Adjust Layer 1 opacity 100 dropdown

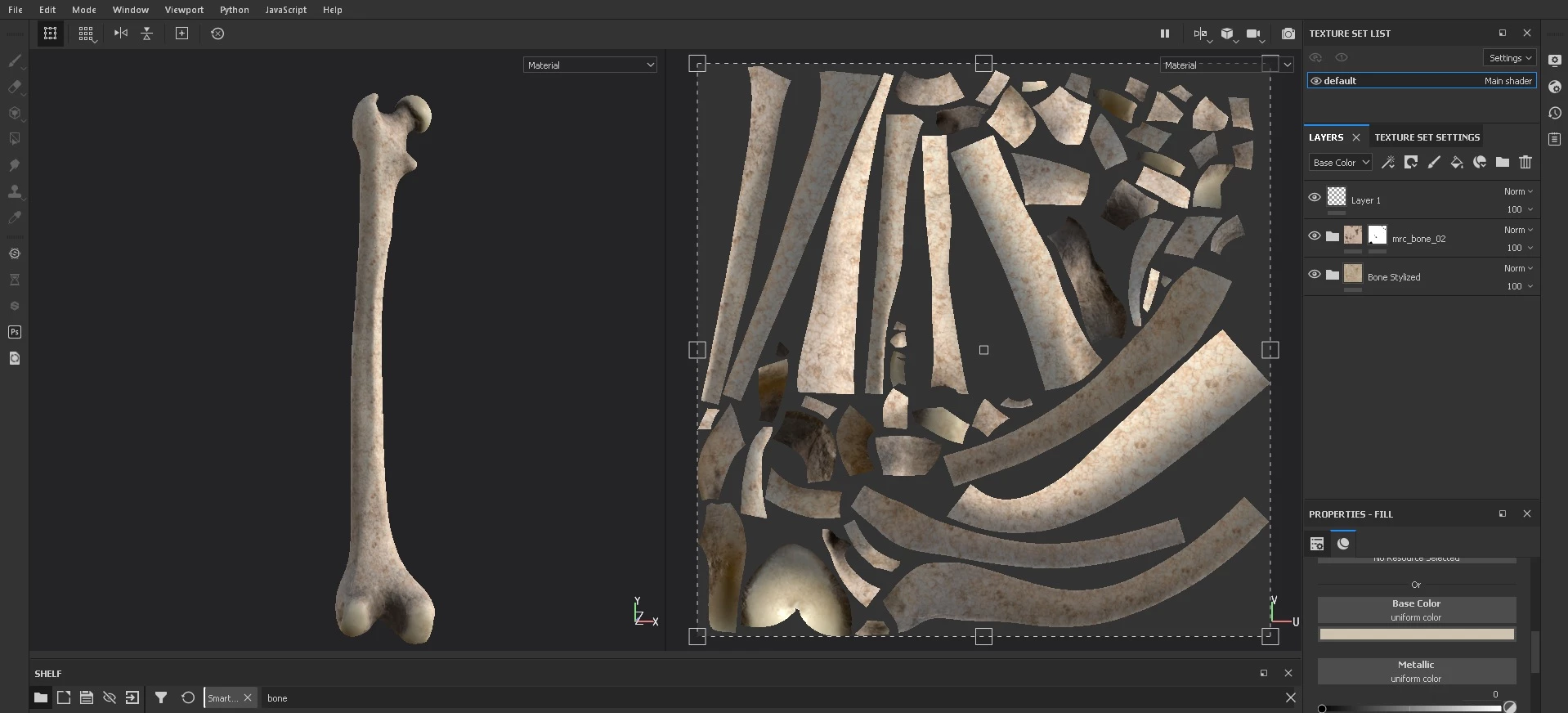point(1519,209)
